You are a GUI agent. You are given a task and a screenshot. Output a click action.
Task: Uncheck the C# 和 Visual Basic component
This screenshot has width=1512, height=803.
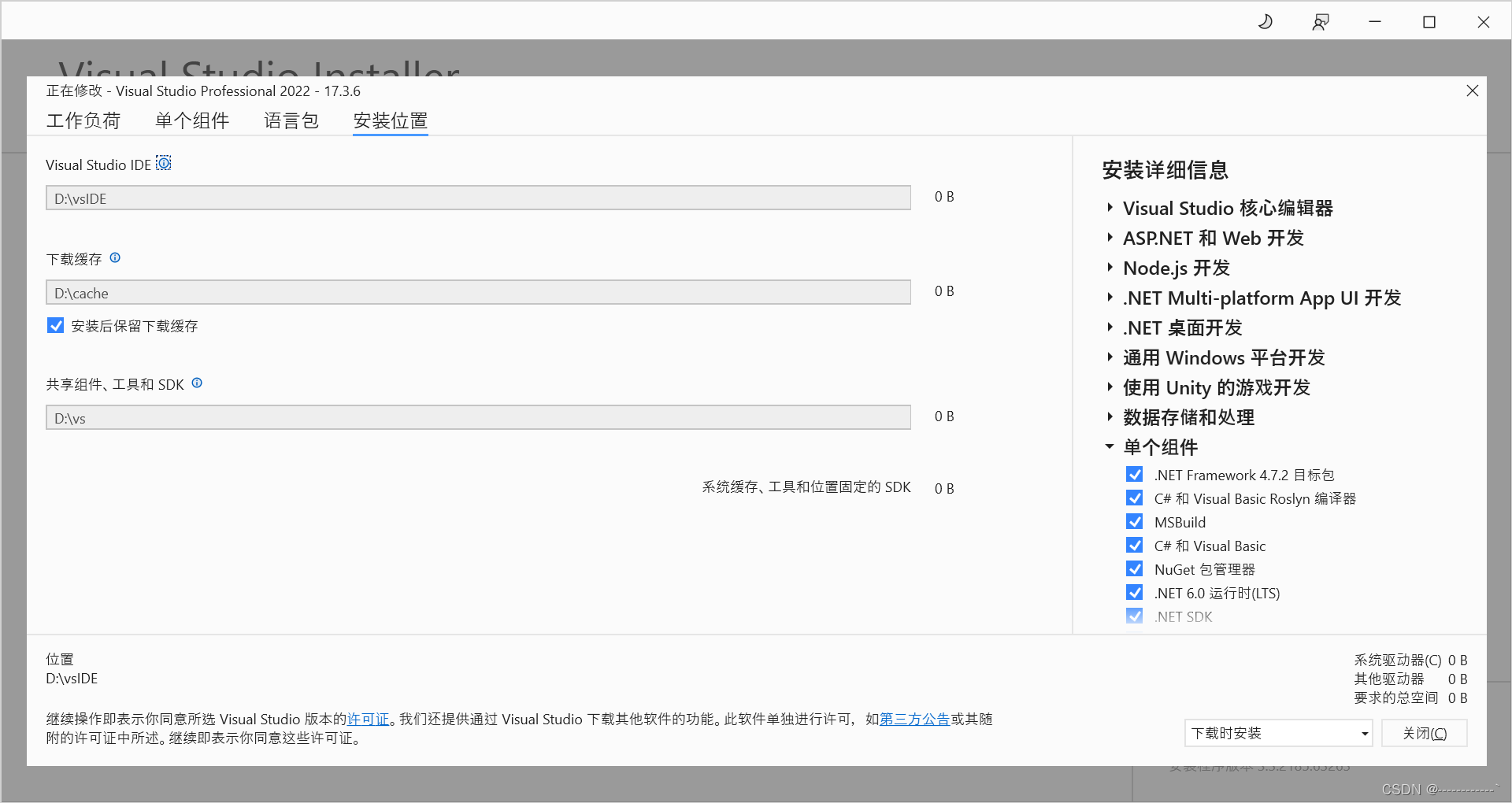click(1135, 545)
